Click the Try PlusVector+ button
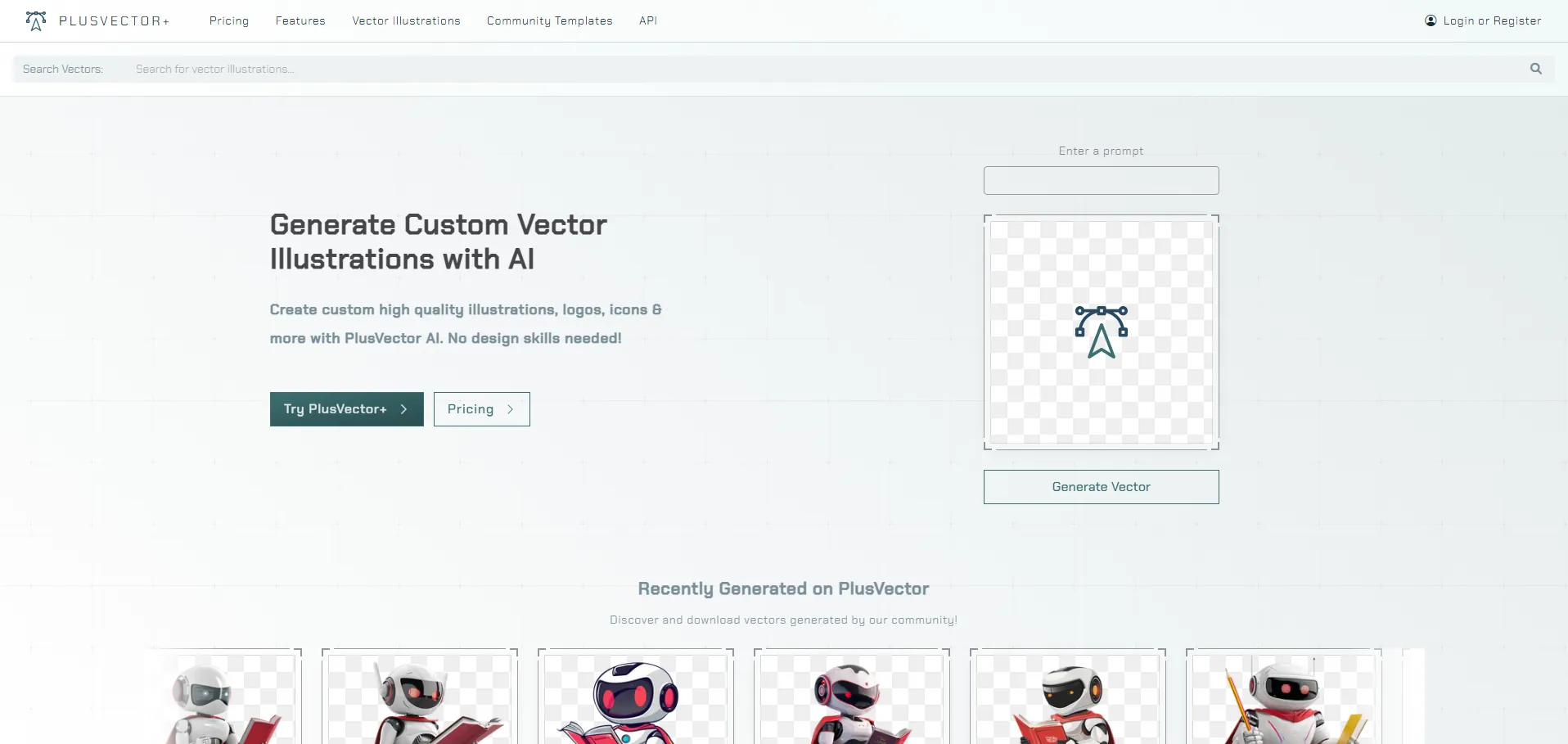Screen dimensions: 1568x744 tap(336, 409)
